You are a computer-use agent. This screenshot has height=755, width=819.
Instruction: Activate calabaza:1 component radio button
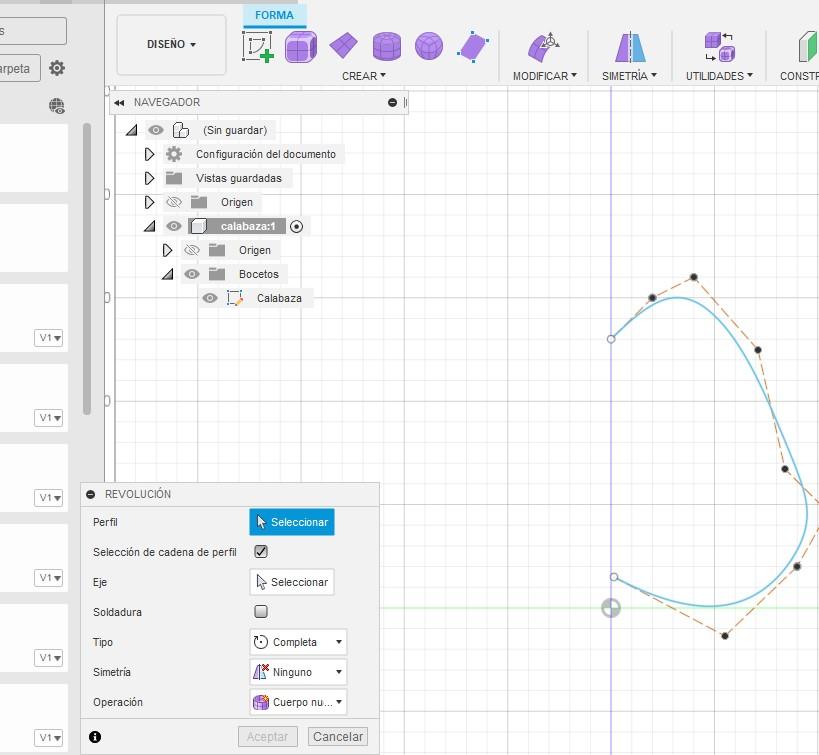tap(296, 226)
